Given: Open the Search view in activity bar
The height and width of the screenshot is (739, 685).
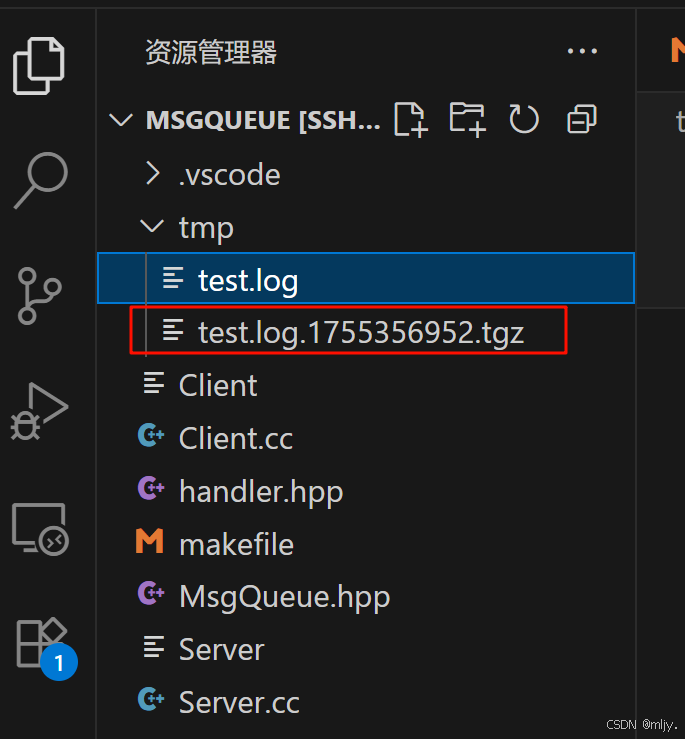Looking at the screenshot, I should [41, 180].
